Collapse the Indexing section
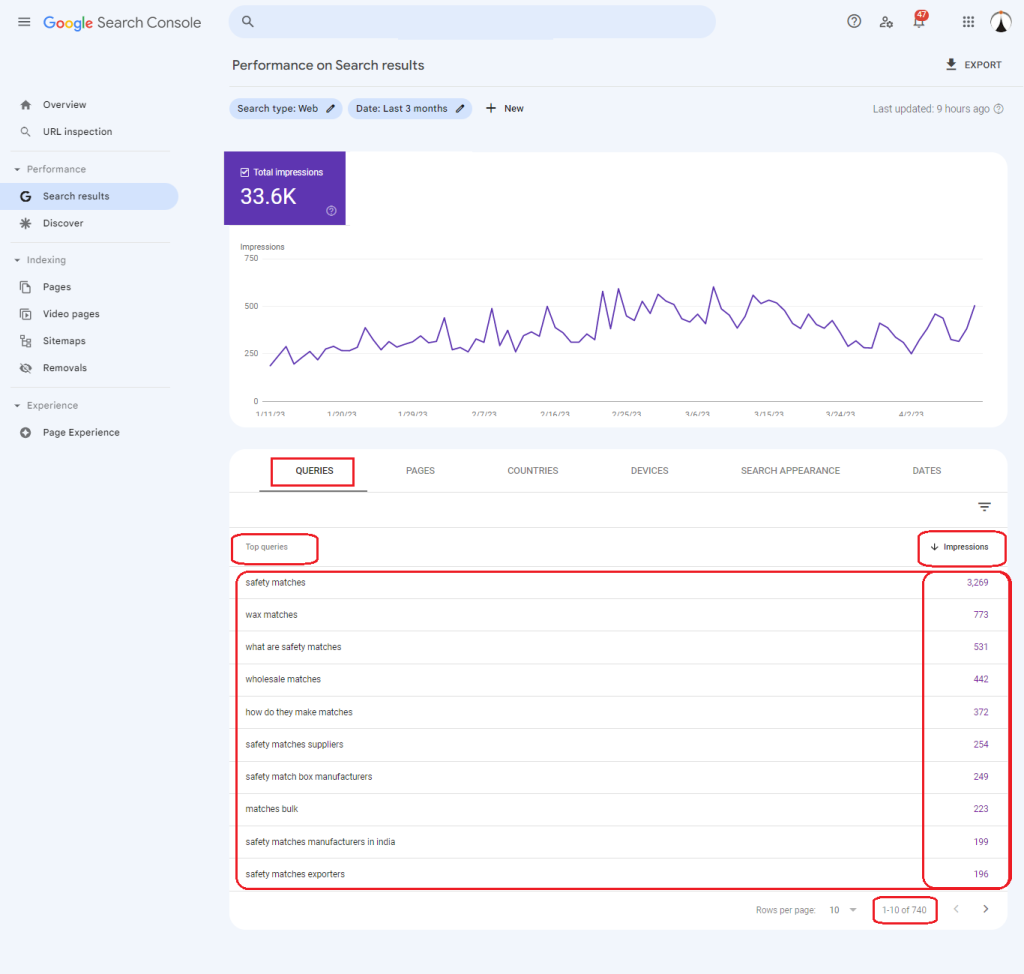Image resolution: width=1024 pixels, height=974 pixels. 17,260
